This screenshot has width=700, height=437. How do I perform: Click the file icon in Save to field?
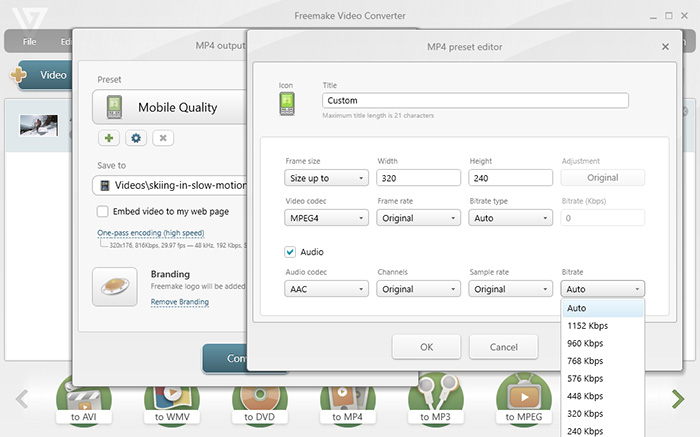click(105, 185)
